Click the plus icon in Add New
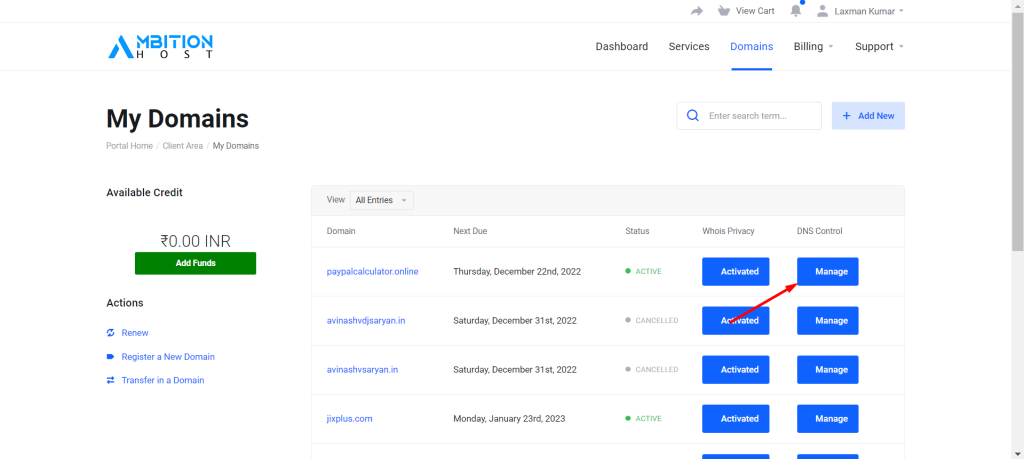This screenshot has height=459, width=1024. coord(846,116)
